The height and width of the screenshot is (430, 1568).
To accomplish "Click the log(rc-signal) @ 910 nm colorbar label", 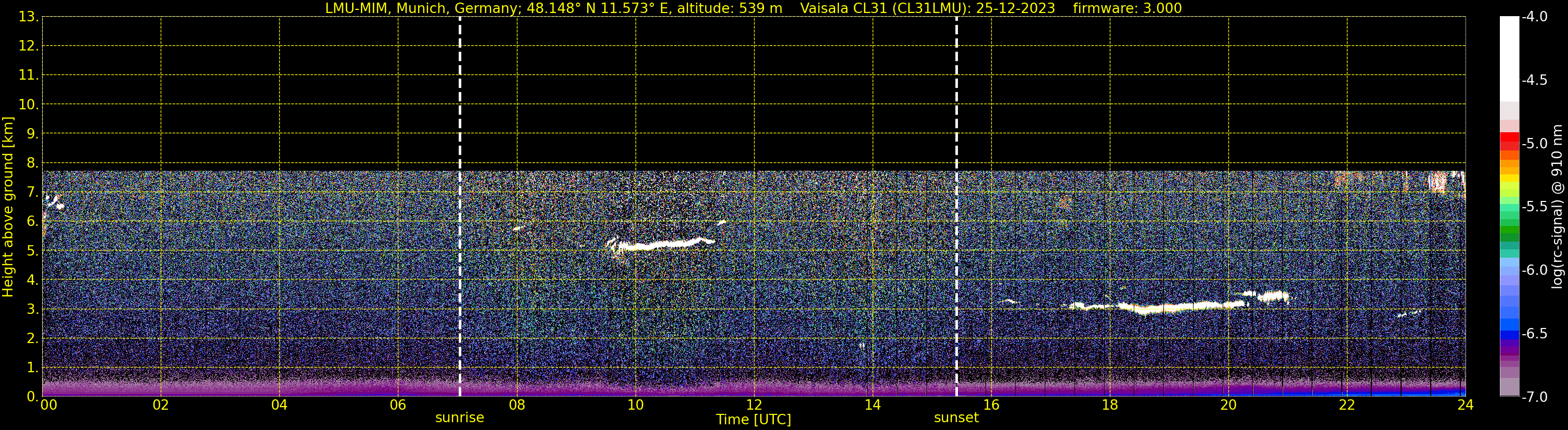I will coord(1557,207).
